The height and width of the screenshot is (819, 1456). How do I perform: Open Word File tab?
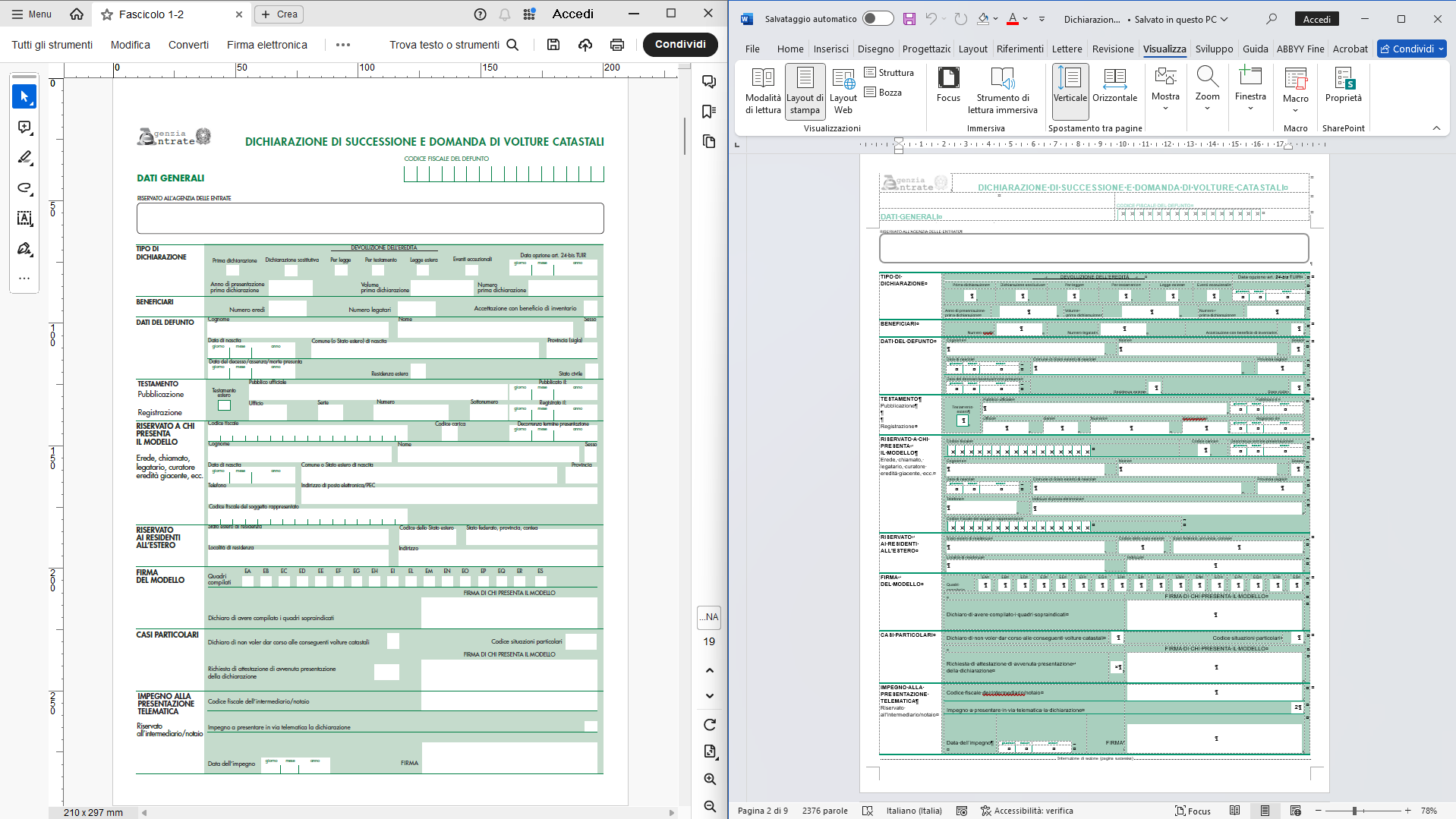click(x=752, y=49)
